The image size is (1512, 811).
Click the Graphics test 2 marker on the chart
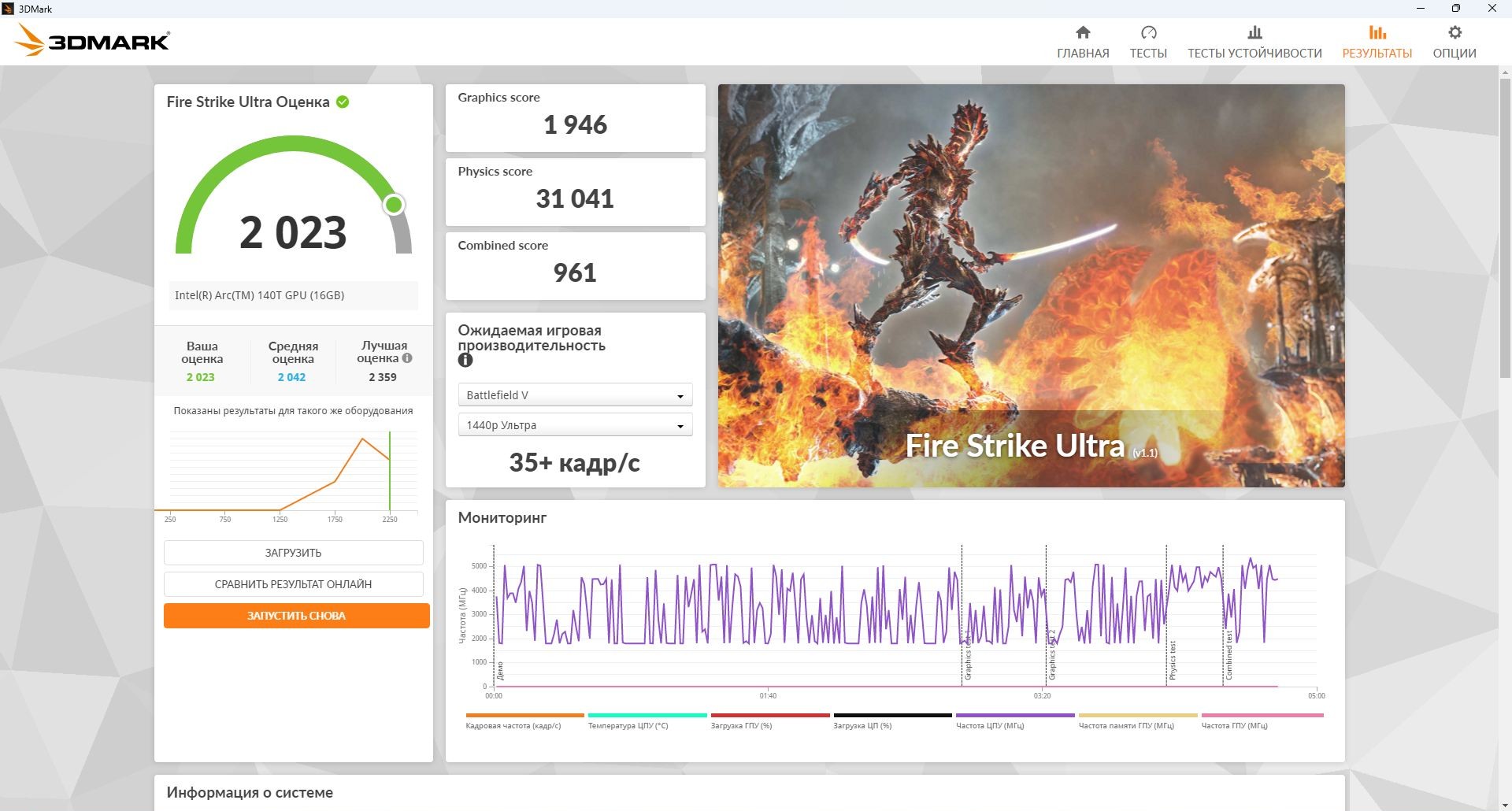pyautogui.click(x=1052, y=655)
